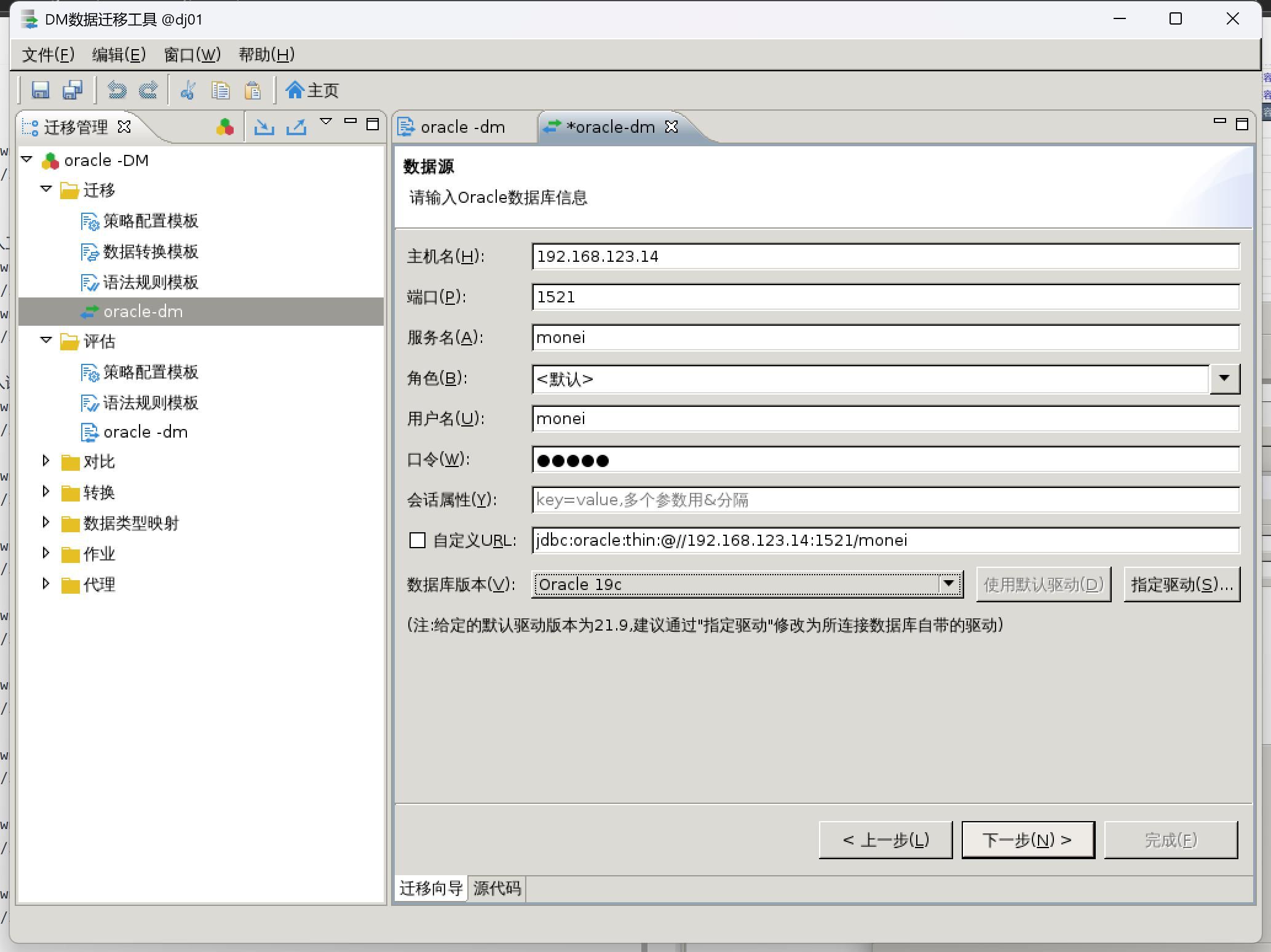Click into the 服务名 input field
The width and height of the screenshot is (1271, 952).
(885, 337)
